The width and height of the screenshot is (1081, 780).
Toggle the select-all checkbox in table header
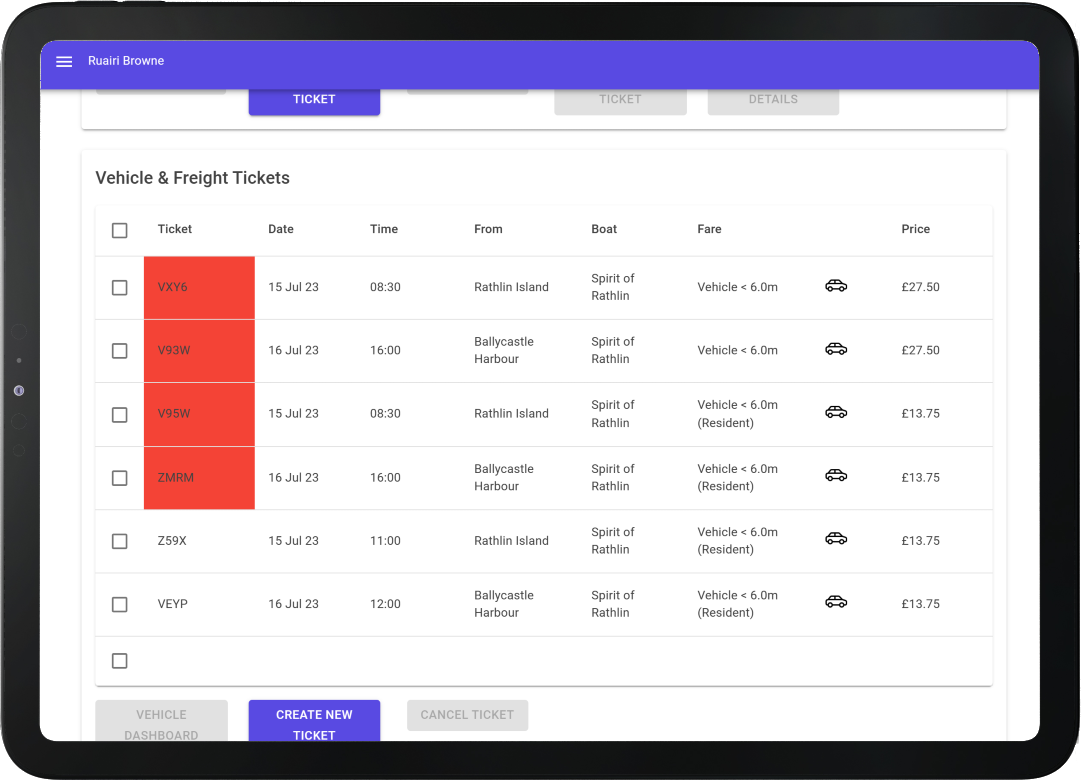click(x=120, y=230)
